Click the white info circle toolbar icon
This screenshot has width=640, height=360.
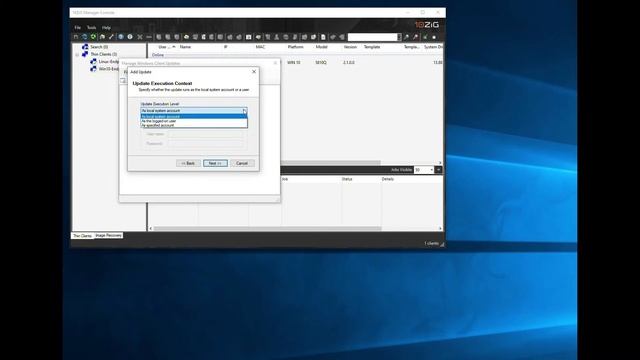point(130,37)
